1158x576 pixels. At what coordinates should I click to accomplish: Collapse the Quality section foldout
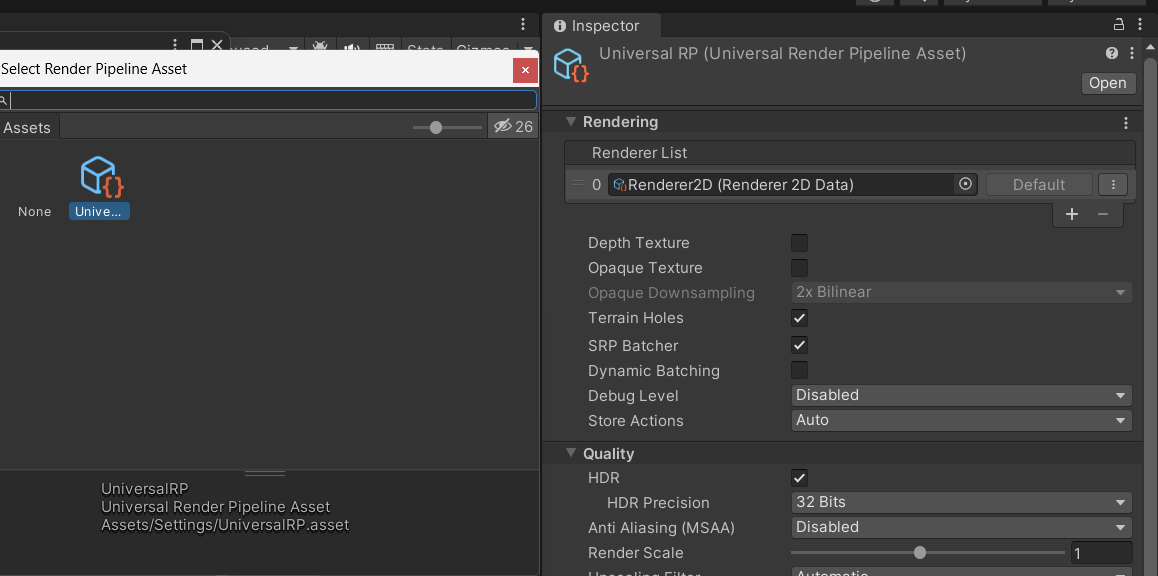[x=570, y=453]
